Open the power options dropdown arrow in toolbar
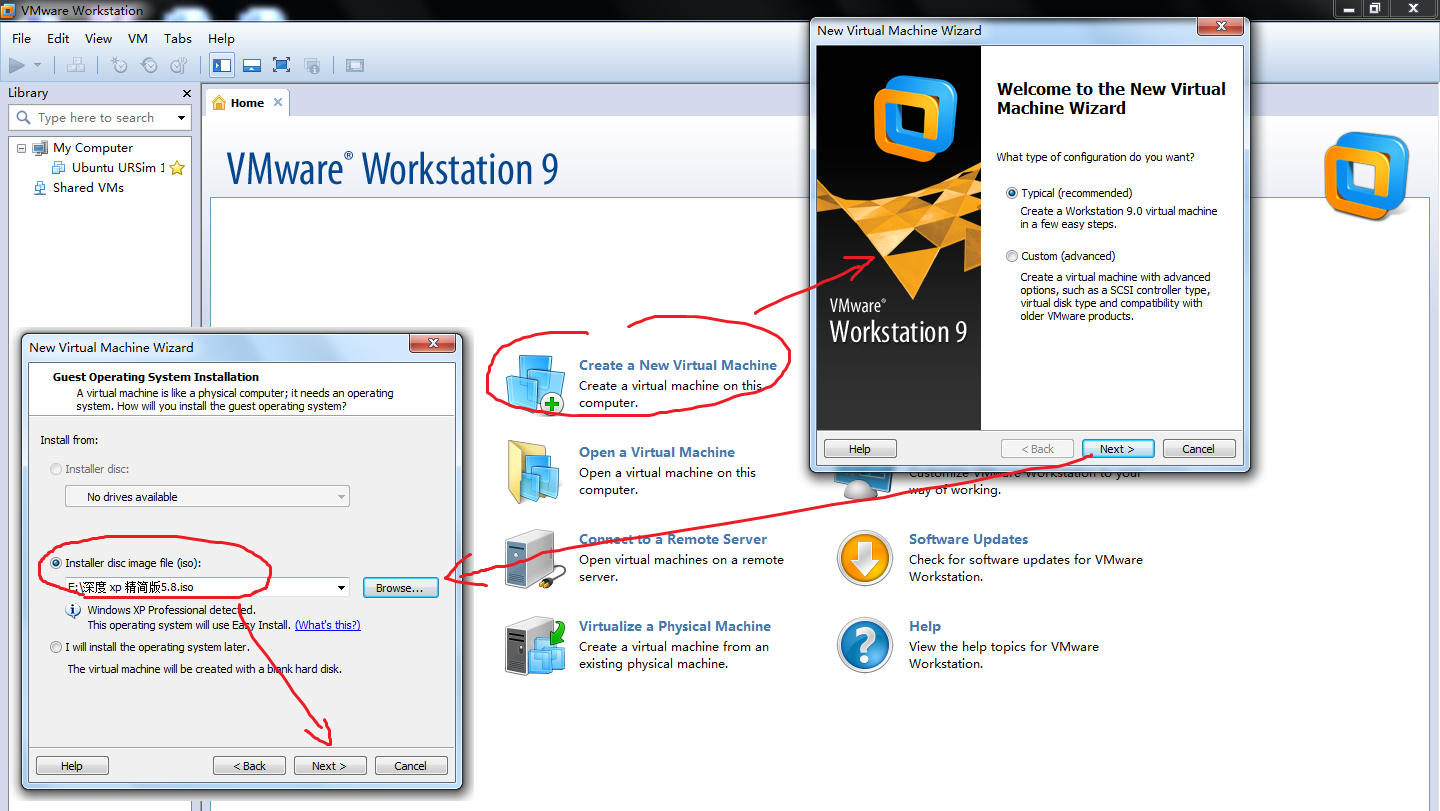 pyautogui.click(x=38, y=65)
